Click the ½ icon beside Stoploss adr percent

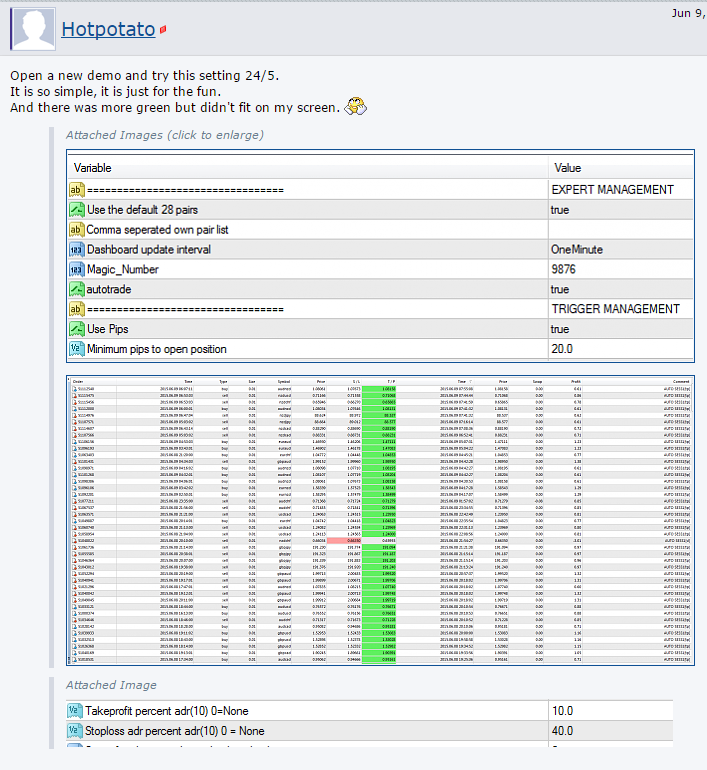pos(75,731)
